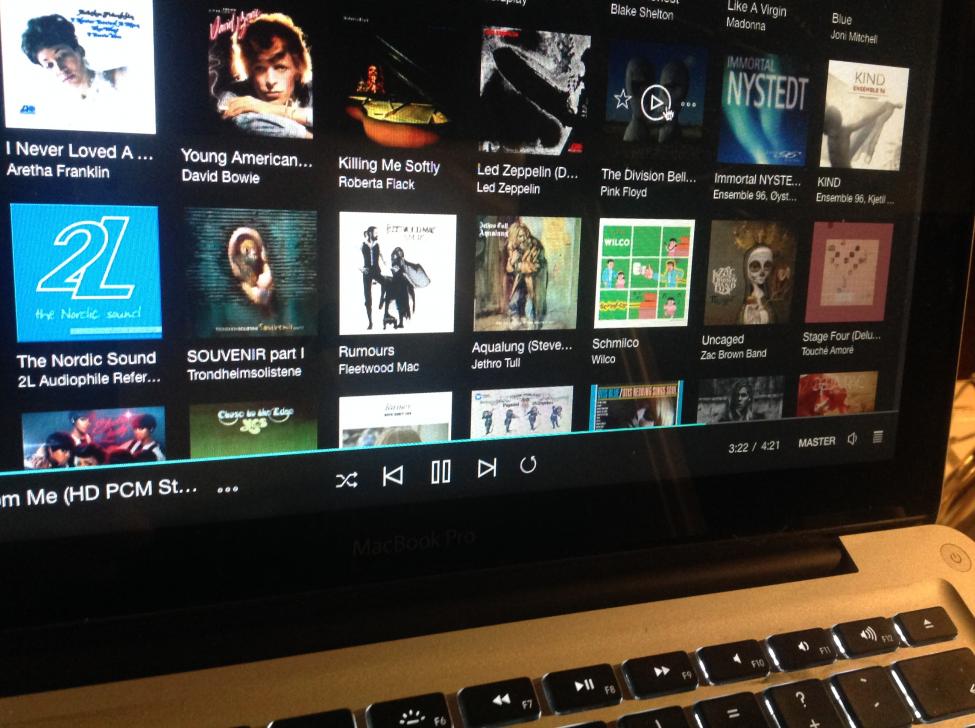Click the 'Led Zeppelin (D...' album title

(527, 171)
